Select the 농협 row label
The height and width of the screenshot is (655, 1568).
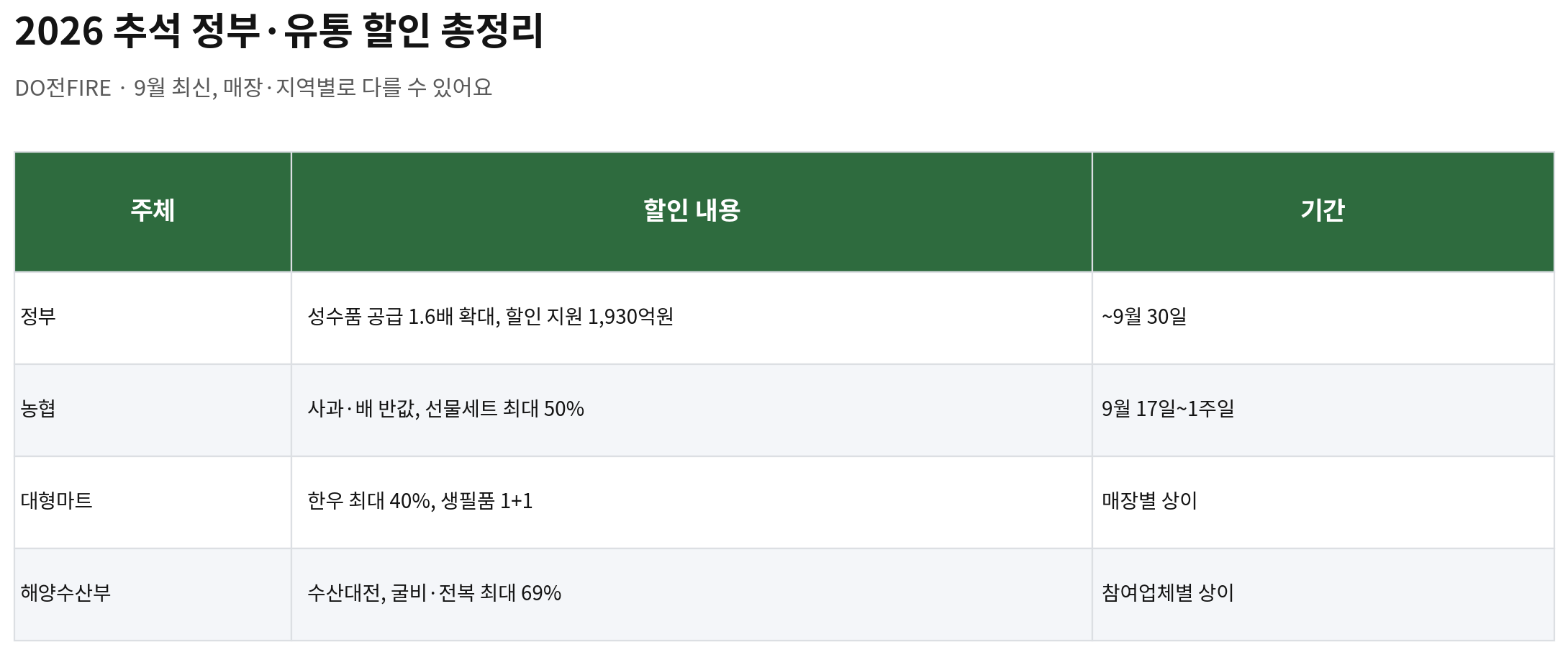coord(153,410)
